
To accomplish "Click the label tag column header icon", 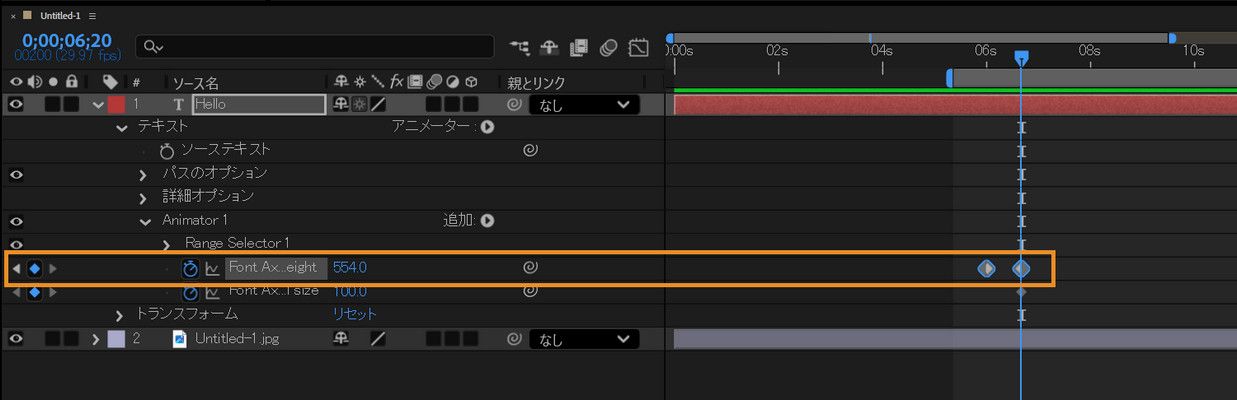I will click(110, 81).
